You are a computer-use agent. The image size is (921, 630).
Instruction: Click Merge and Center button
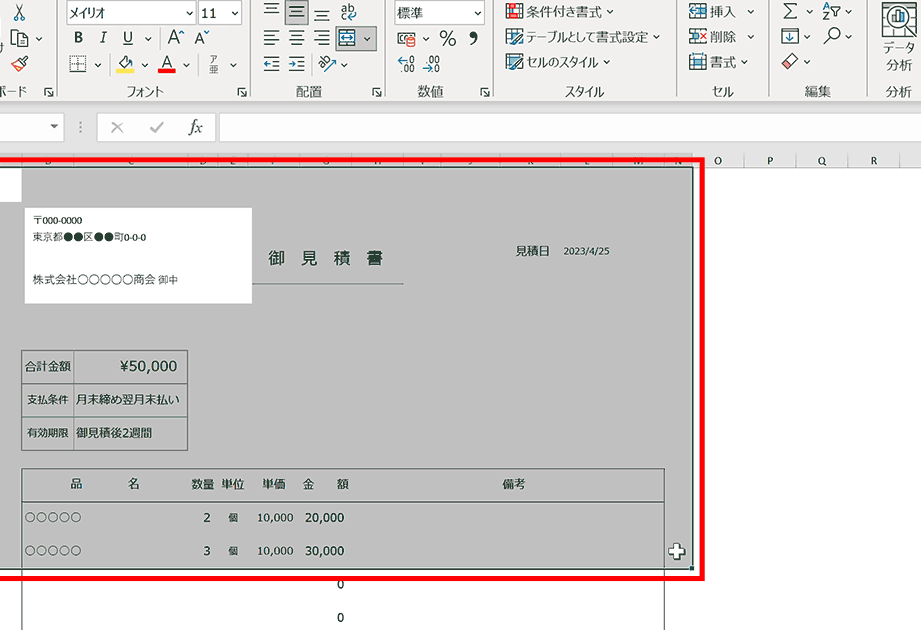click(x=347, y=39)
